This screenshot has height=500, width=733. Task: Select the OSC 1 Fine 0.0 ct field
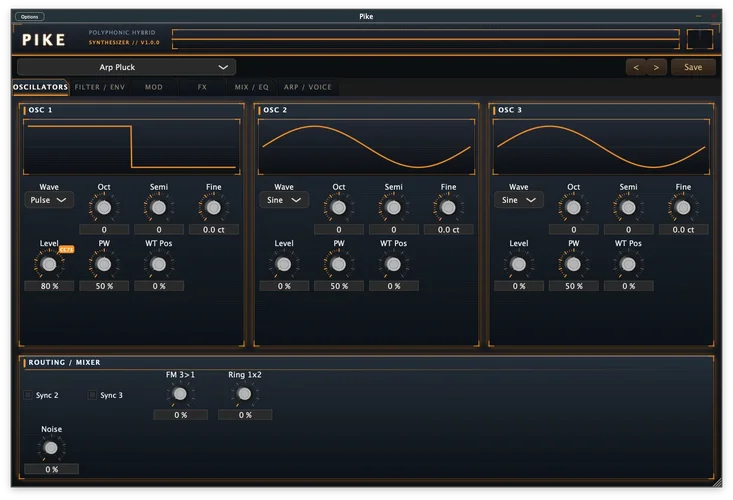(x=214, y=229)
